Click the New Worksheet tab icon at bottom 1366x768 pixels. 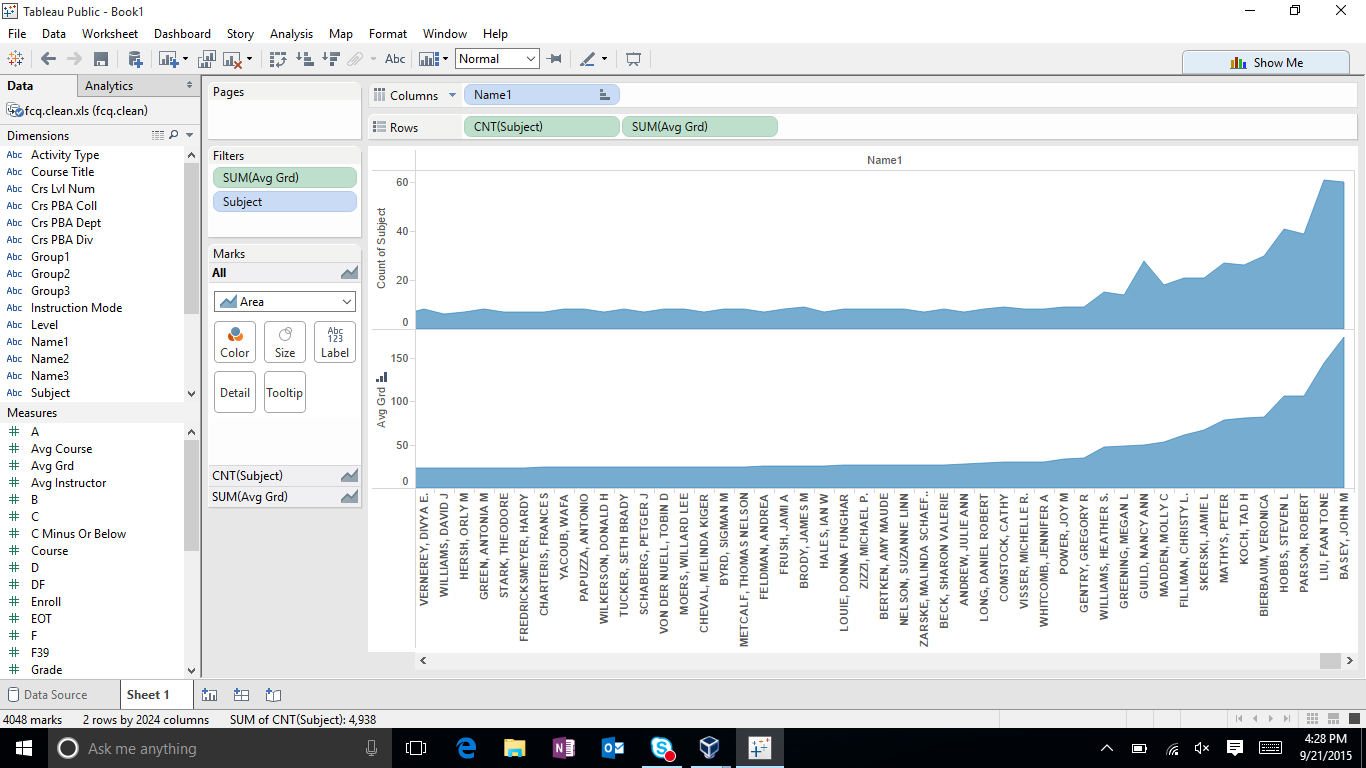click(x=210, y=695)
